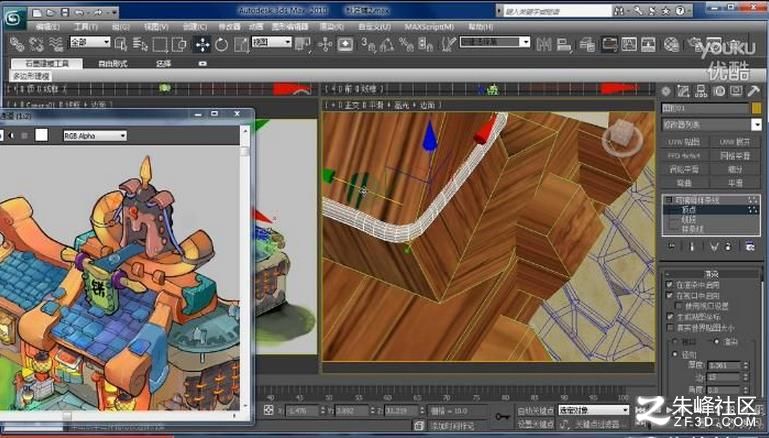Screen dimensions: 769x438
Task: Activate the Select and Scale tool
Action: [x=241, y=44]
